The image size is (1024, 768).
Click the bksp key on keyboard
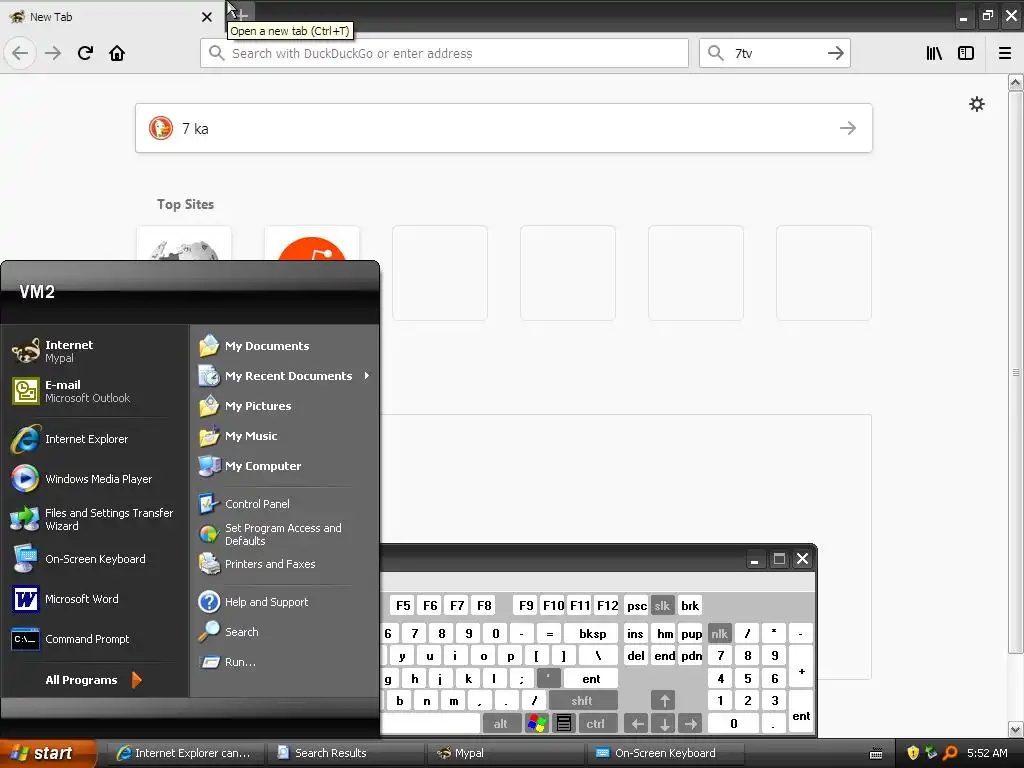[x=592, y=633]
